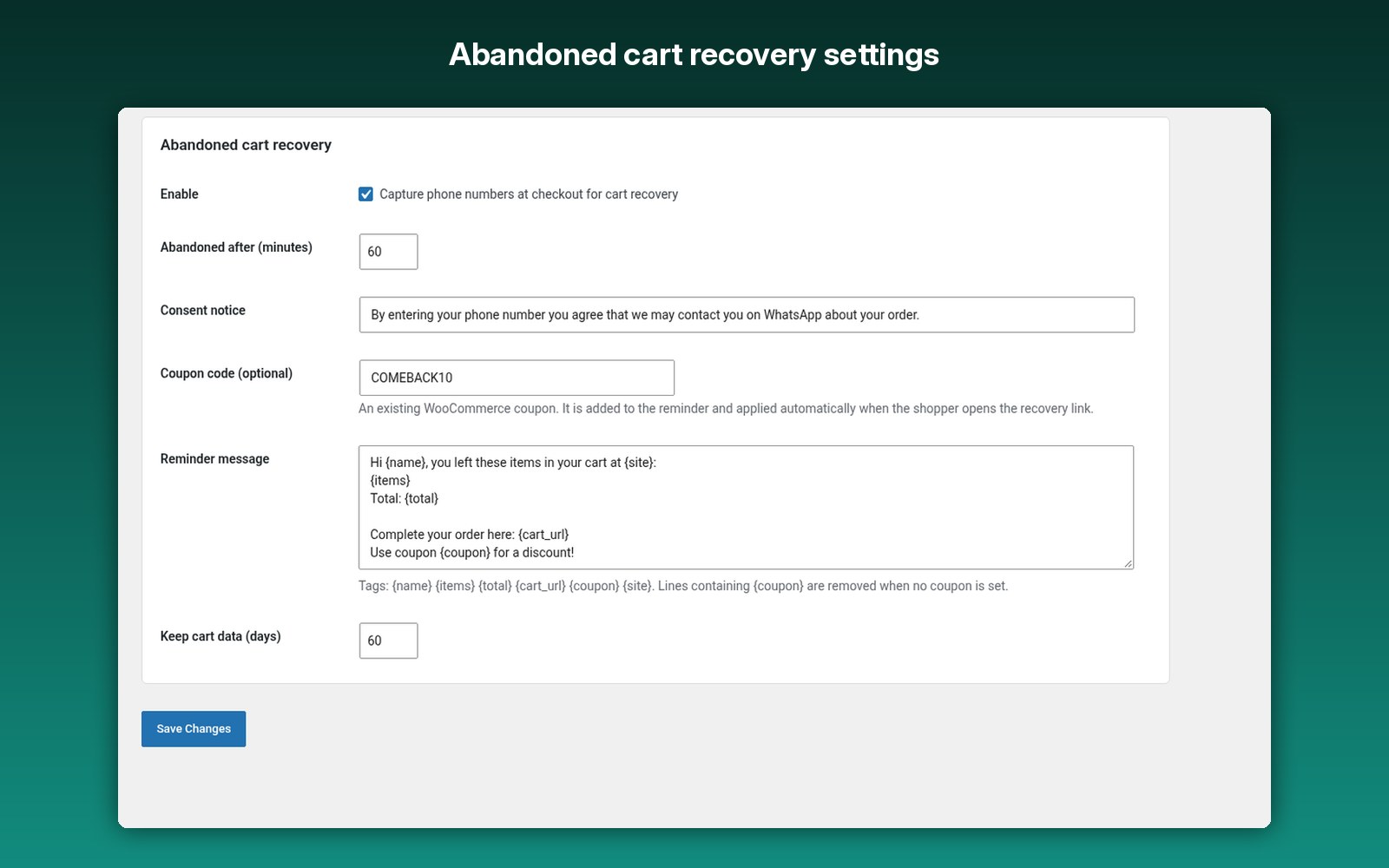Edit the Consent notice text field
The image size is (1389, 868).
click(747, 314)
